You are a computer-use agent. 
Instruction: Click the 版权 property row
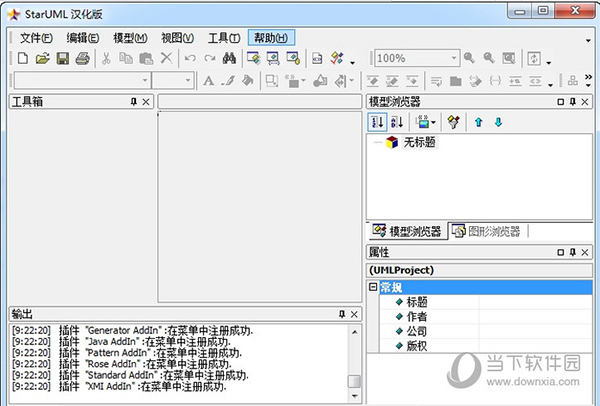coord(486,346)
